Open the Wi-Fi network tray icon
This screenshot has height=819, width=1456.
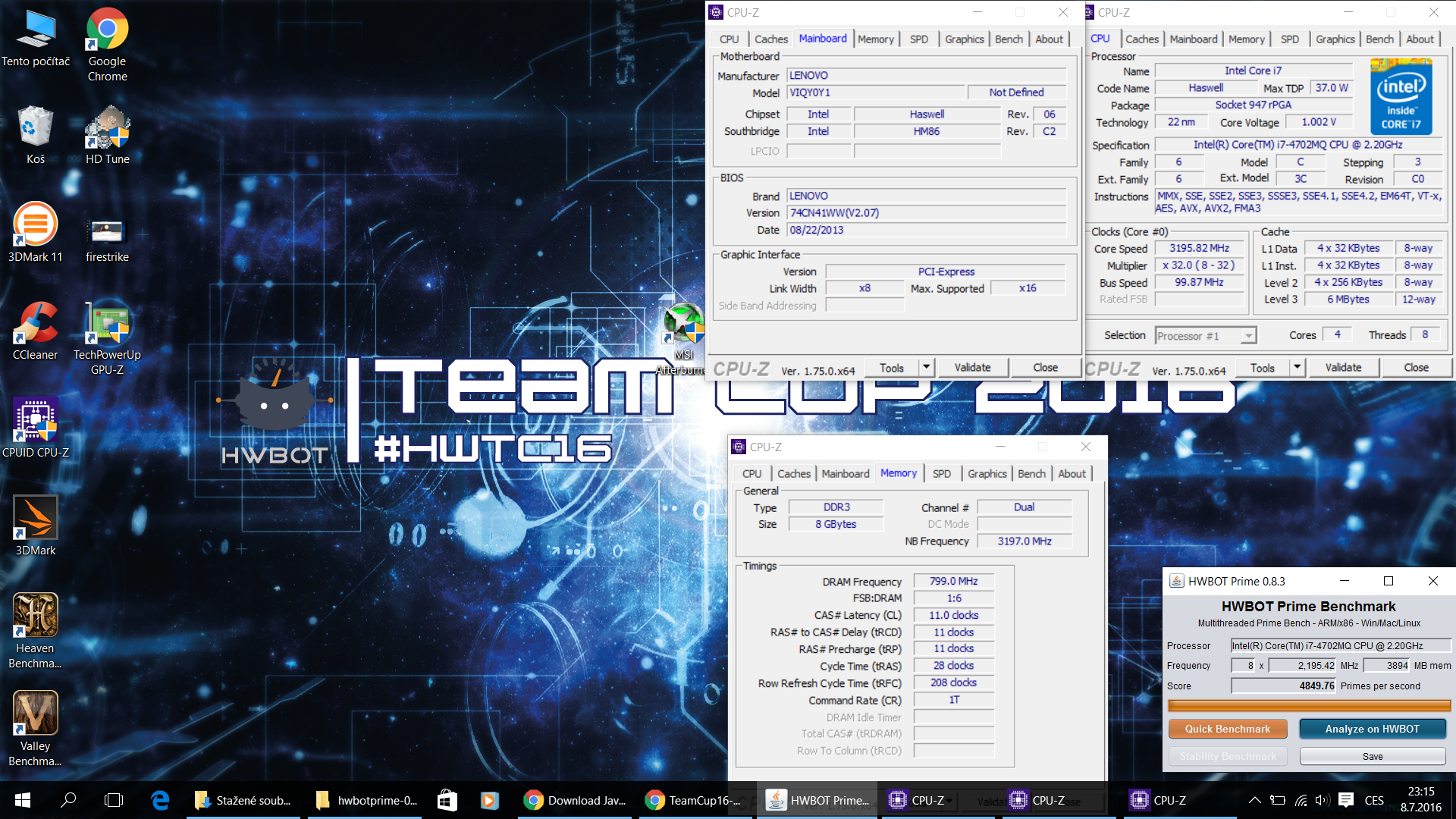coord(1301,800)
